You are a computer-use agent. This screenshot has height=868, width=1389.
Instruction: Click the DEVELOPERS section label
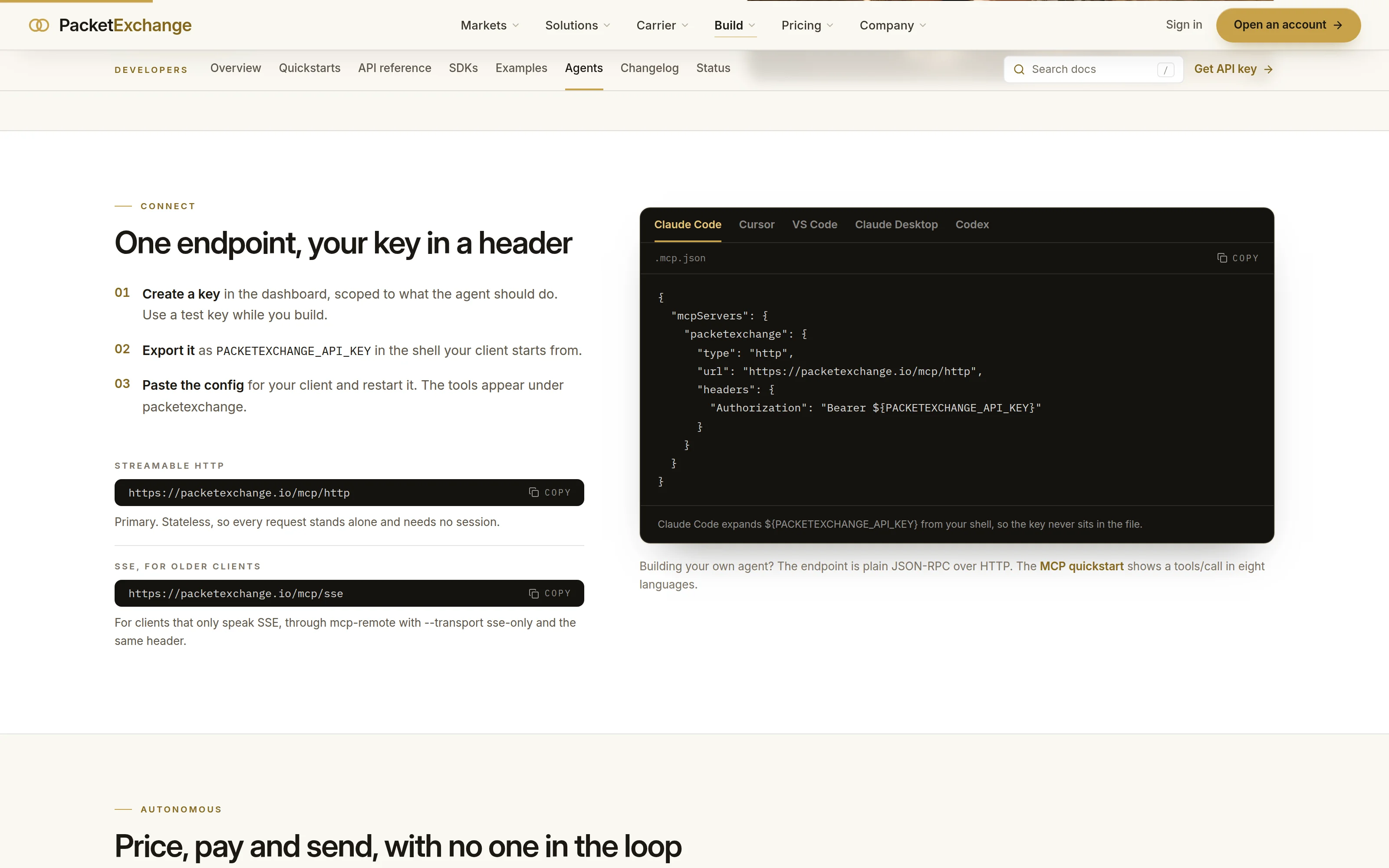coord(151,70)
